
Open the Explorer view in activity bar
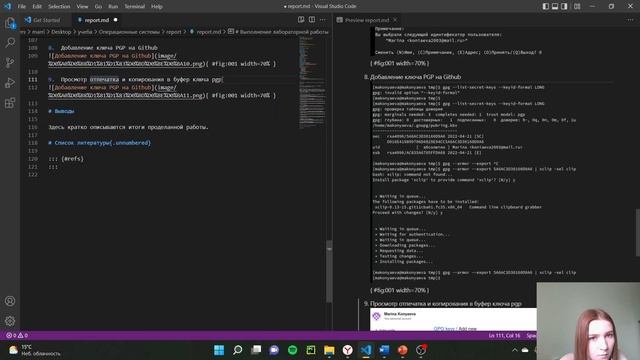[10, 23]
